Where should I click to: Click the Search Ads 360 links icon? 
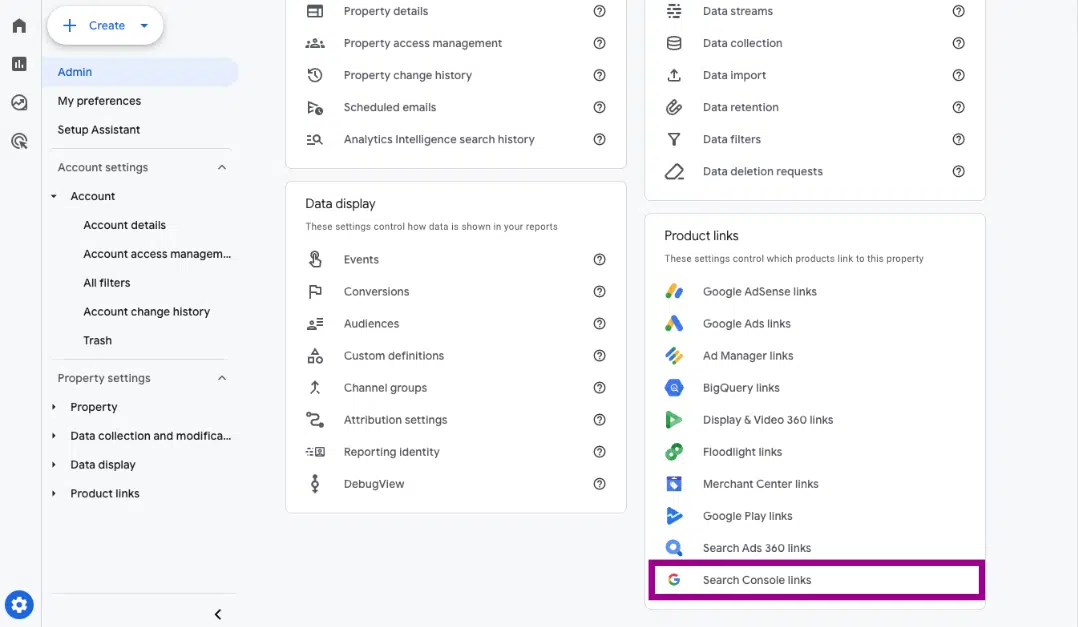[671, 547]
